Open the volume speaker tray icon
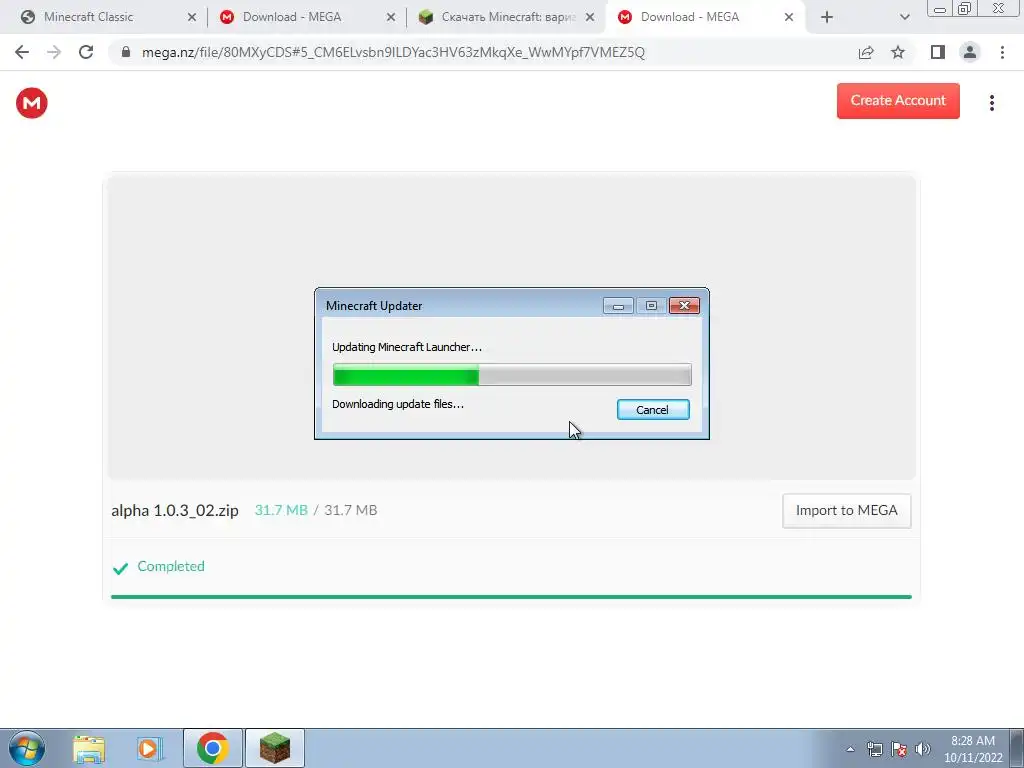The width and height of the screenshot is (1024, 768). (x=923, y=749)
